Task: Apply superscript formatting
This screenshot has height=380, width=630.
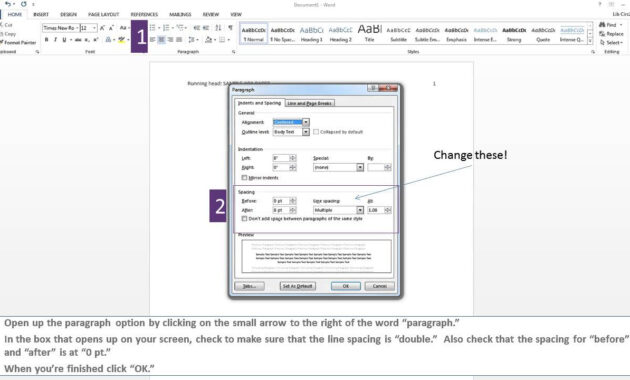Action: click(x=96, y=40)
